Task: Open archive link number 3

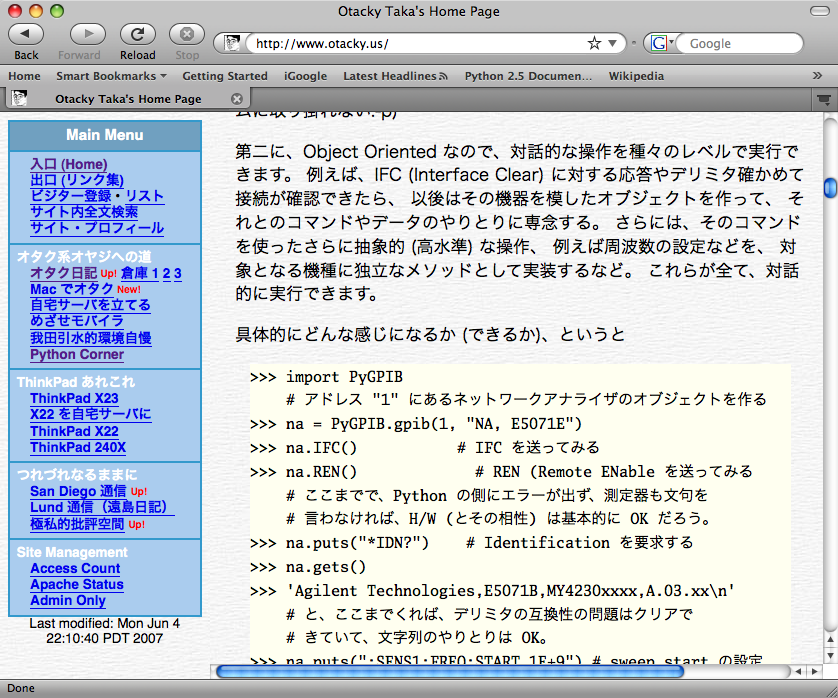Action: click(x=177, y=273)
